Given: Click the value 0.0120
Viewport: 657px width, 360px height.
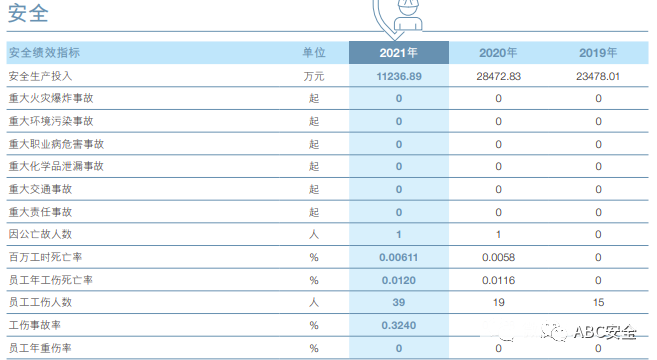Looking at the screenshot, I should (x=398, y=280).
